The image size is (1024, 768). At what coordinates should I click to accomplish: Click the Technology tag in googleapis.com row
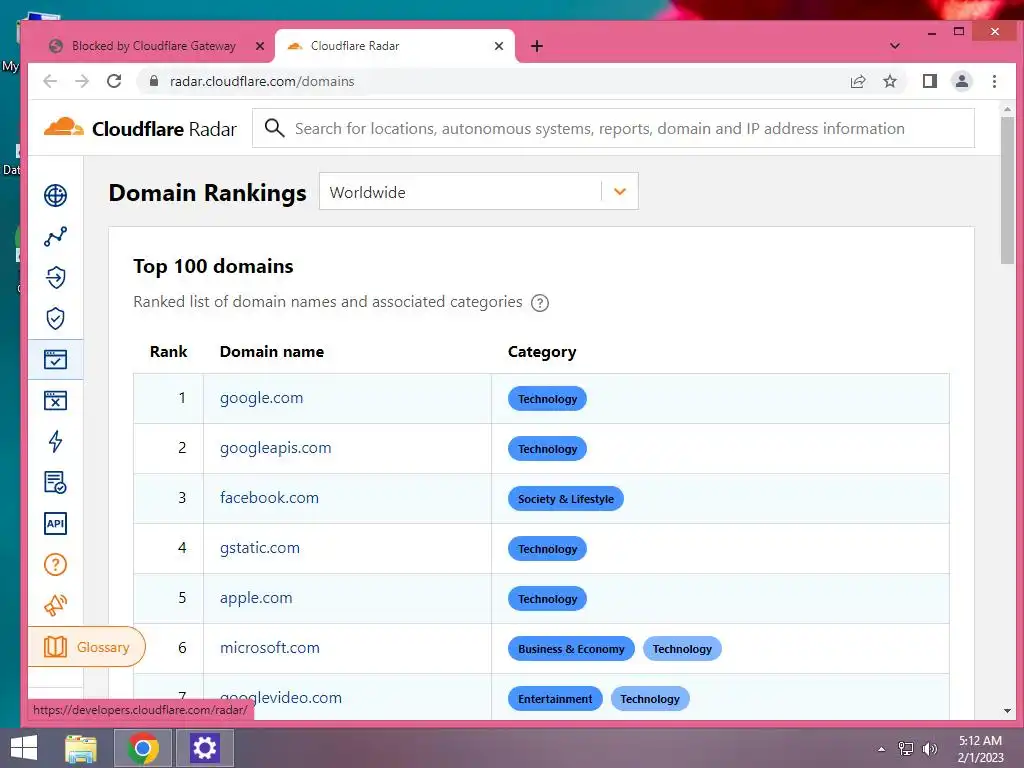[547, 449]
